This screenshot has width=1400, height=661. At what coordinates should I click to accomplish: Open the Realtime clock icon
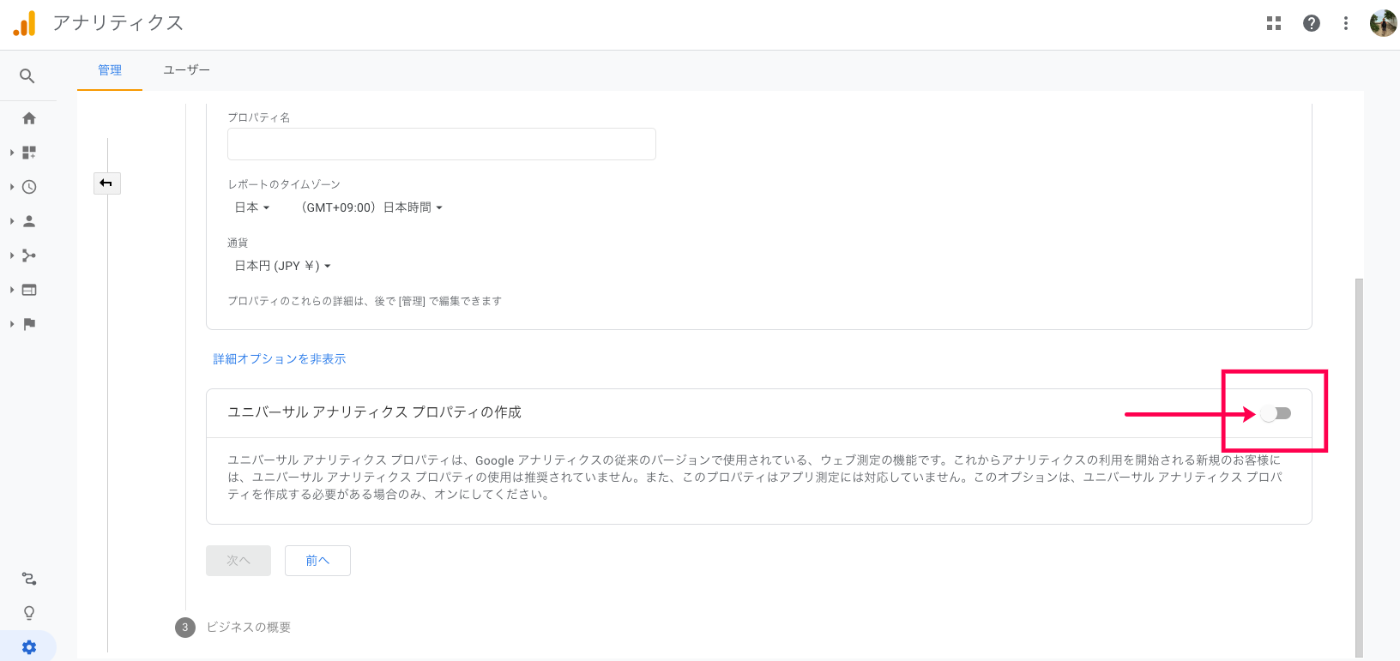pyautogui.click(x=29, y=187)
